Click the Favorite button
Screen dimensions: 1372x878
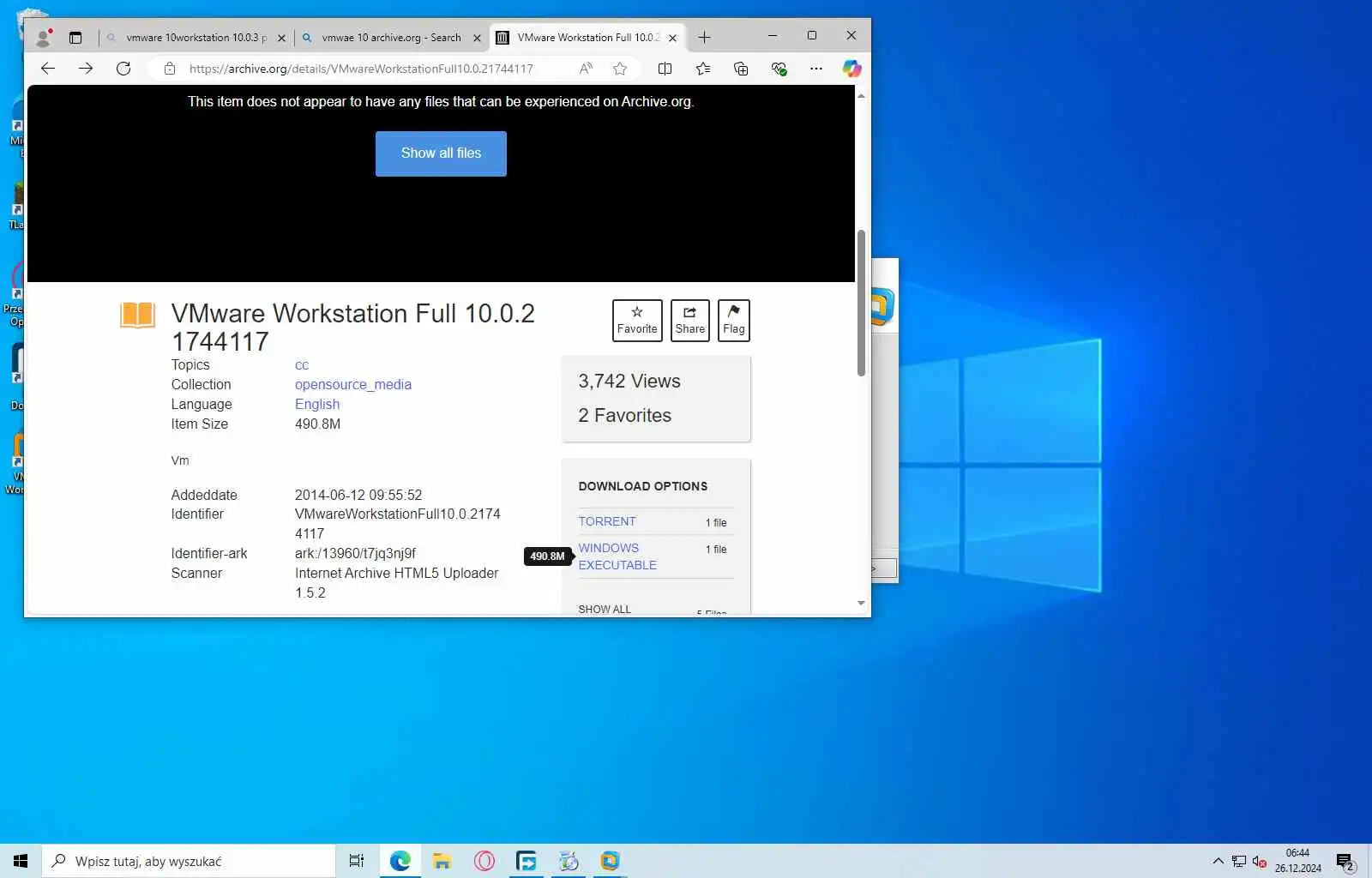point(637,321)
